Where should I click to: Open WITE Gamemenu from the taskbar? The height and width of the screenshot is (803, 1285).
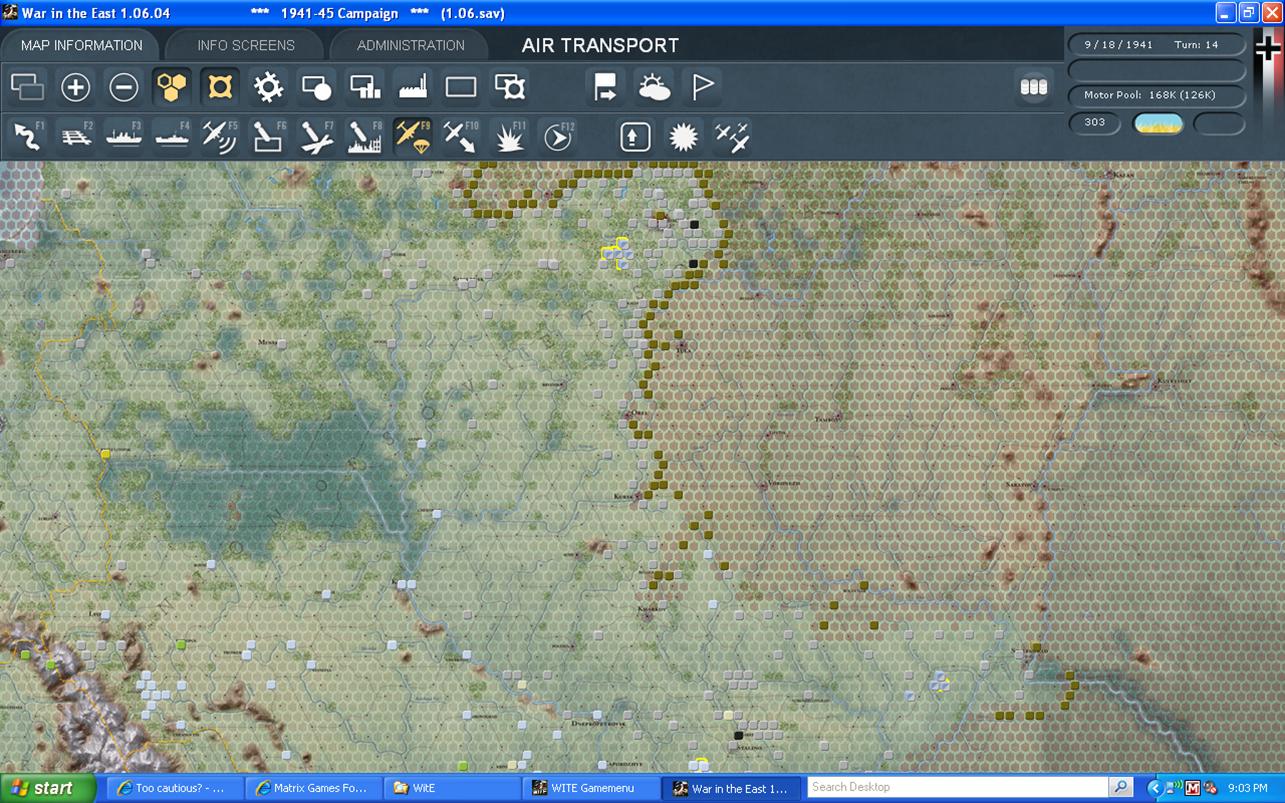point(590,788)
